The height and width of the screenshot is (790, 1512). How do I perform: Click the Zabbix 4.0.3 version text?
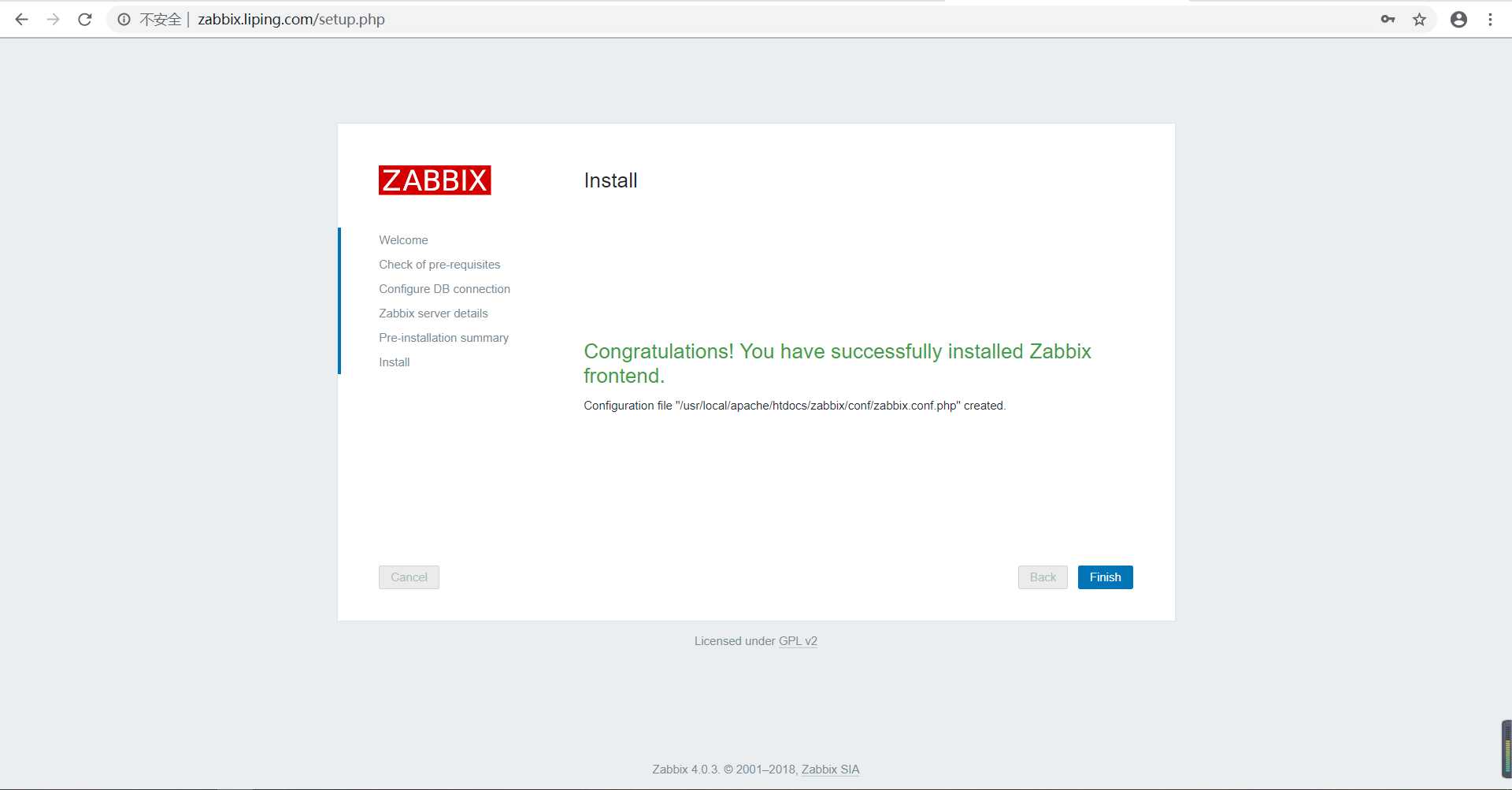point(685,770)
